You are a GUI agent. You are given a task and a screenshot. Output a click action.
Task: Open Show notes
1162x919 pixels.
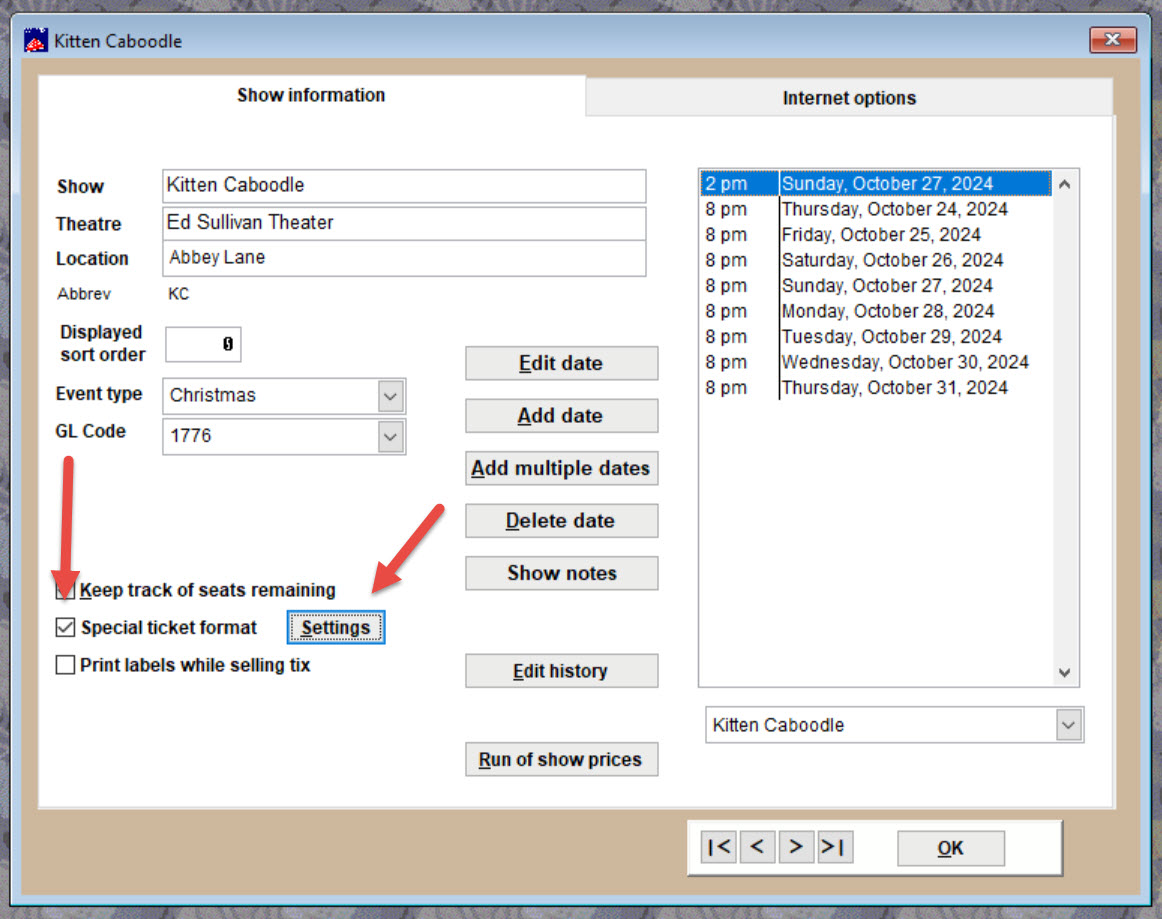(561, 573)
